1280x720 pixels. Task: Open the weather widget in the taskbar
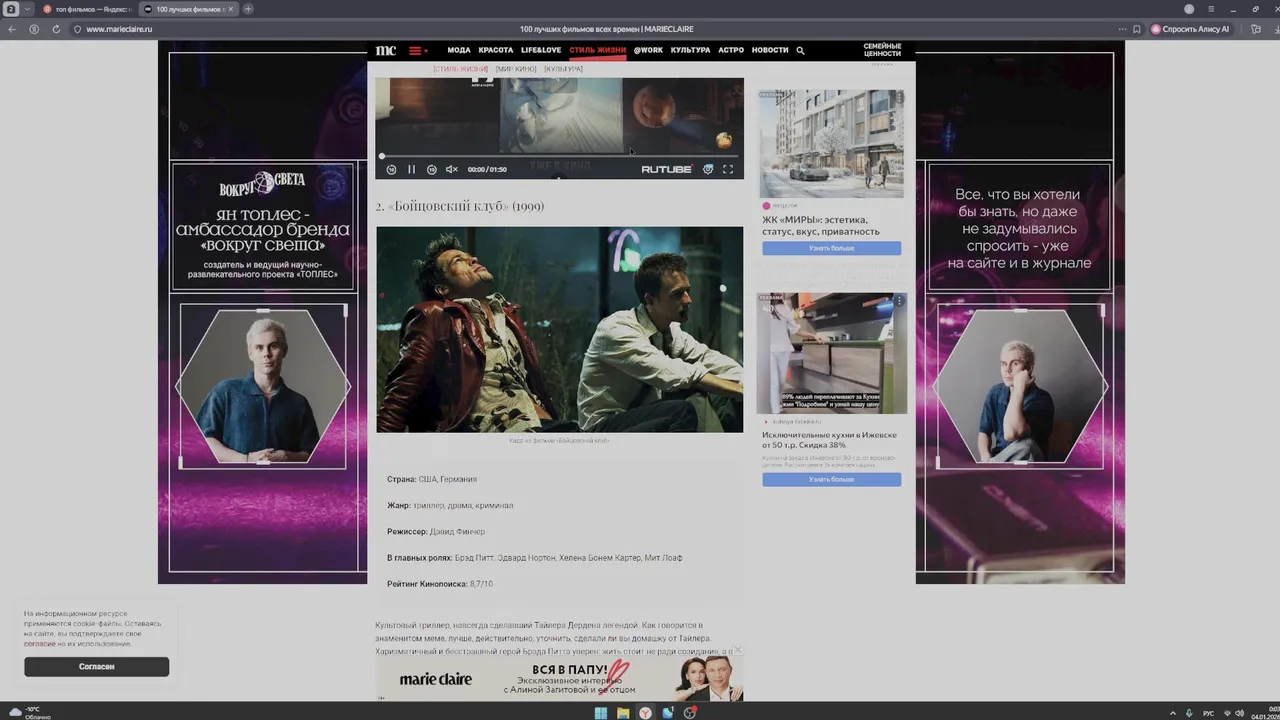(30, 712)
